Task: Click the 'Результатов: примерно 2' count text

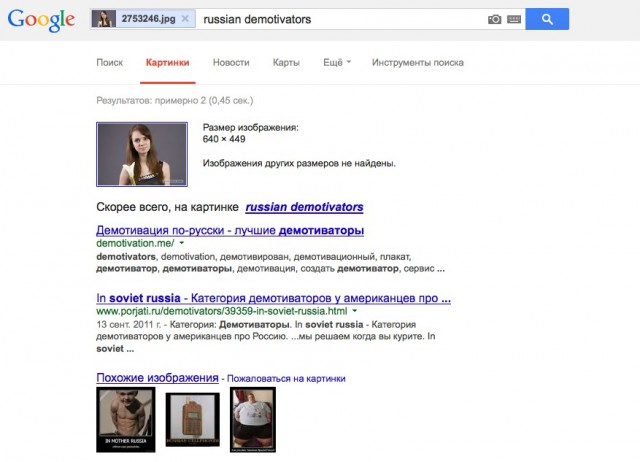Action: point(175,100)
